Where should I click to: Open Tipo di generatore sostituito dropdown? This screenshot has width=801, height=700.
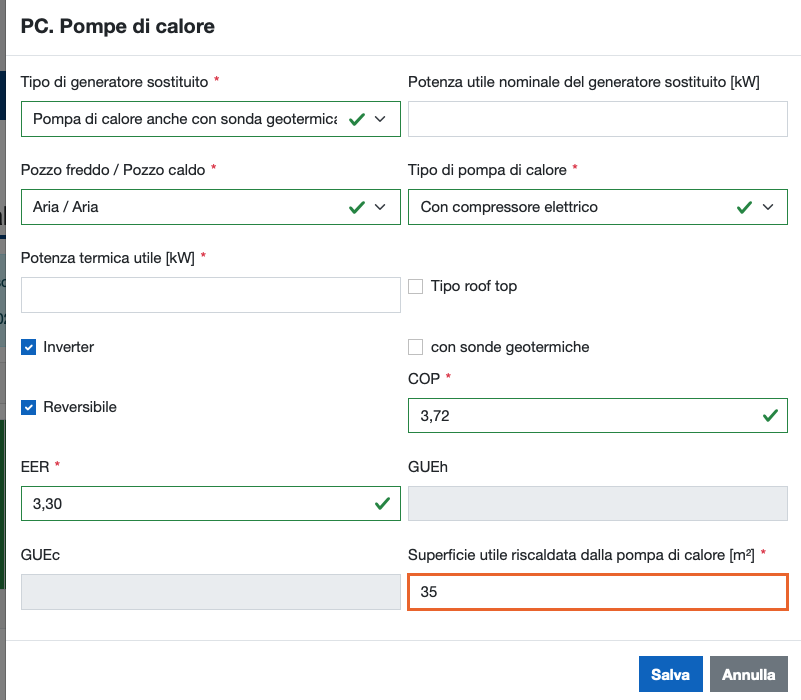[380, 119]
